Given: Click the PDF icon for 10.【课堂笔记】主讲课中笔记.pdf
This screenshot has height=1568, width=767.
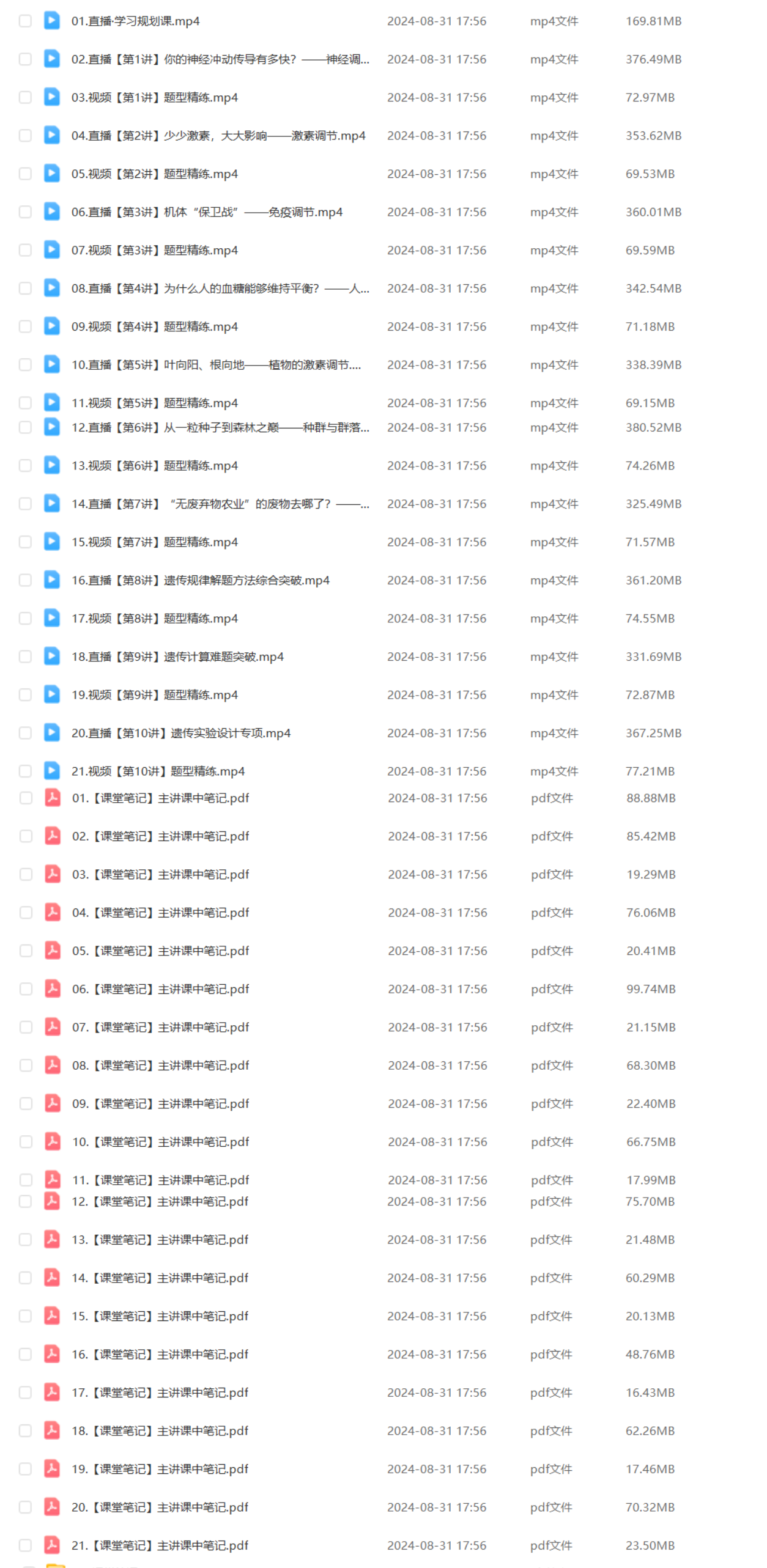Looking at the screenshot, I should 53,1141.
